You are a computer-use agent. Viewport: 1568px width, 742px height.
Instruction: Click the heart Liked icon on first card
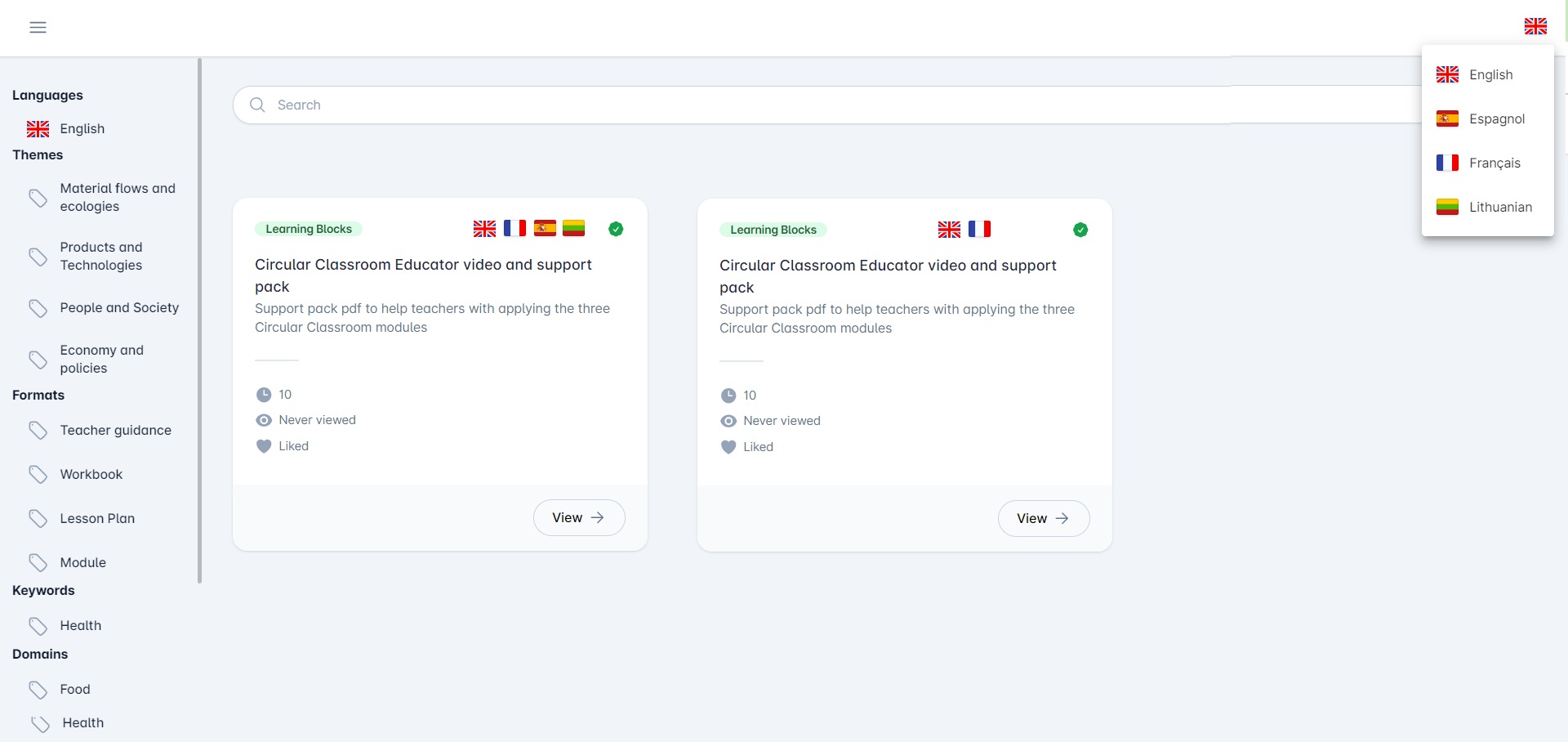coord(264,446)
